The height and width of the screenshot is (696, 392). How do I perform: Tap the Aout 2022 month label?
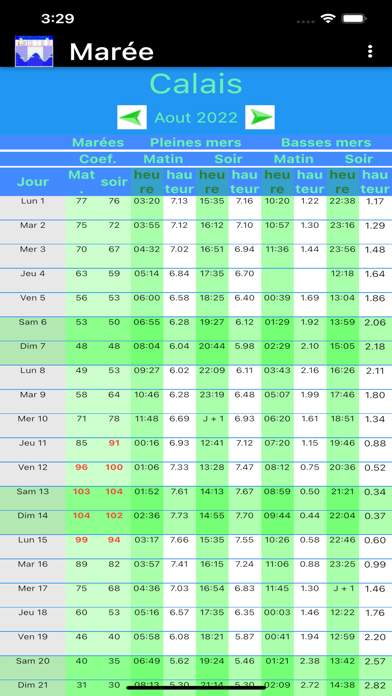pos(196,118)
